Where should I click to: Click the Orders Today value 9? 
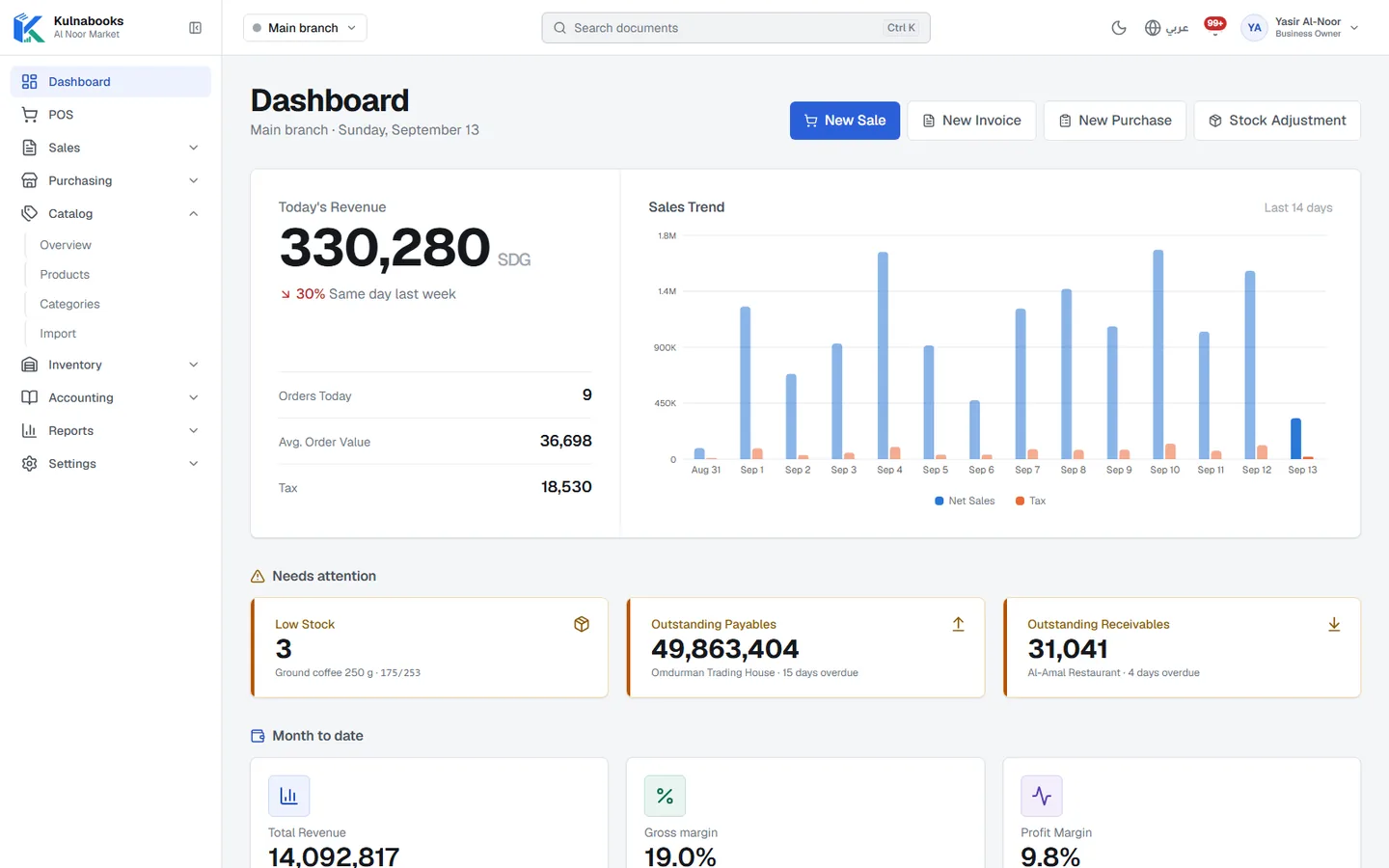(587, 394)
